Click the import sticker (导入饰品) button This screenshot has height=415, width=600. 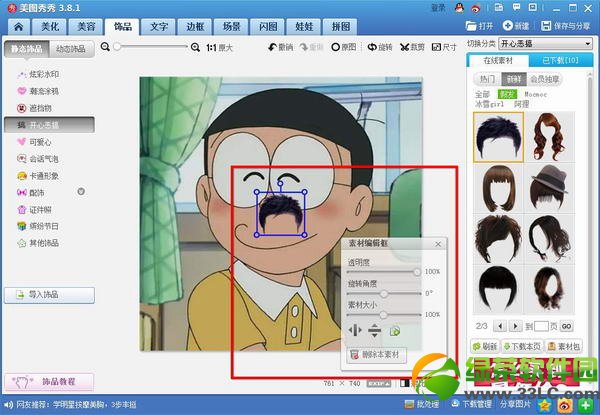click(x=48, y=295)
